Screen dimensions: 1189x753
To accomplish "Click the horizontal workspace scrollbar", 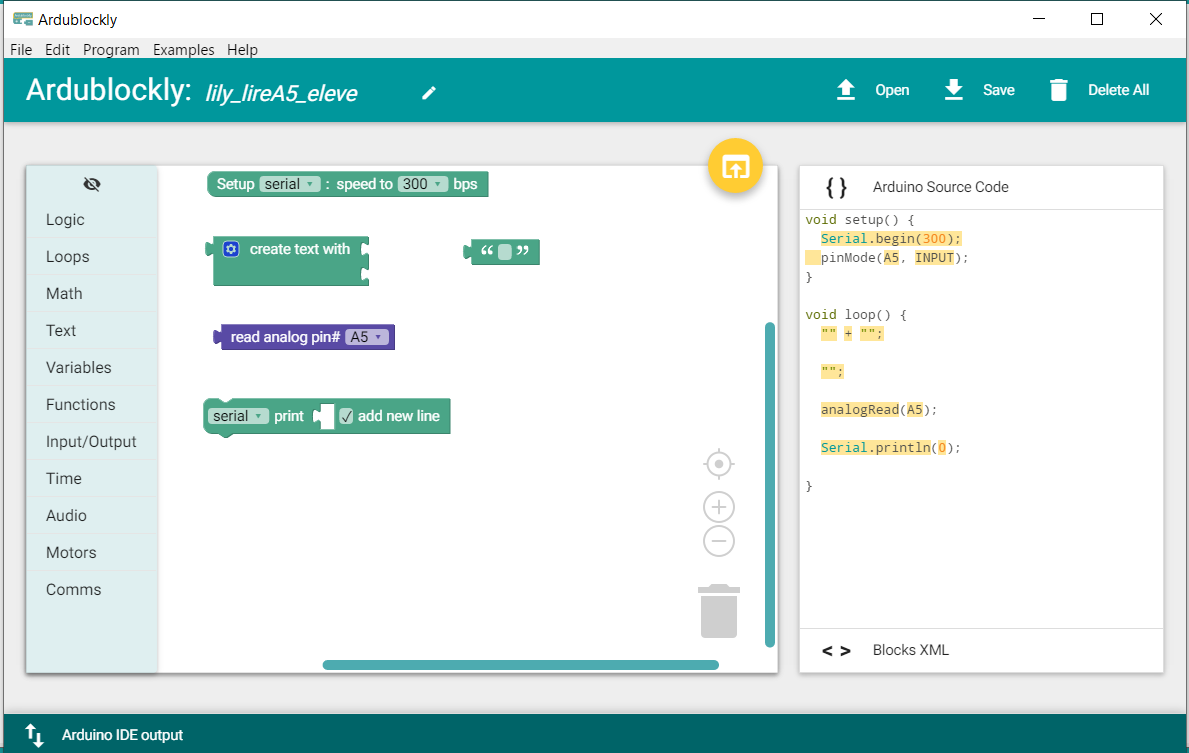I will tap(520, 665).
